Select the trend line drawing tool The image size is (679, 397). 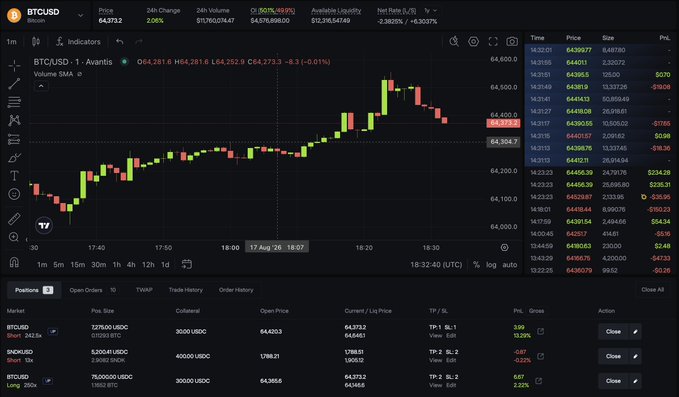point(14,84)
